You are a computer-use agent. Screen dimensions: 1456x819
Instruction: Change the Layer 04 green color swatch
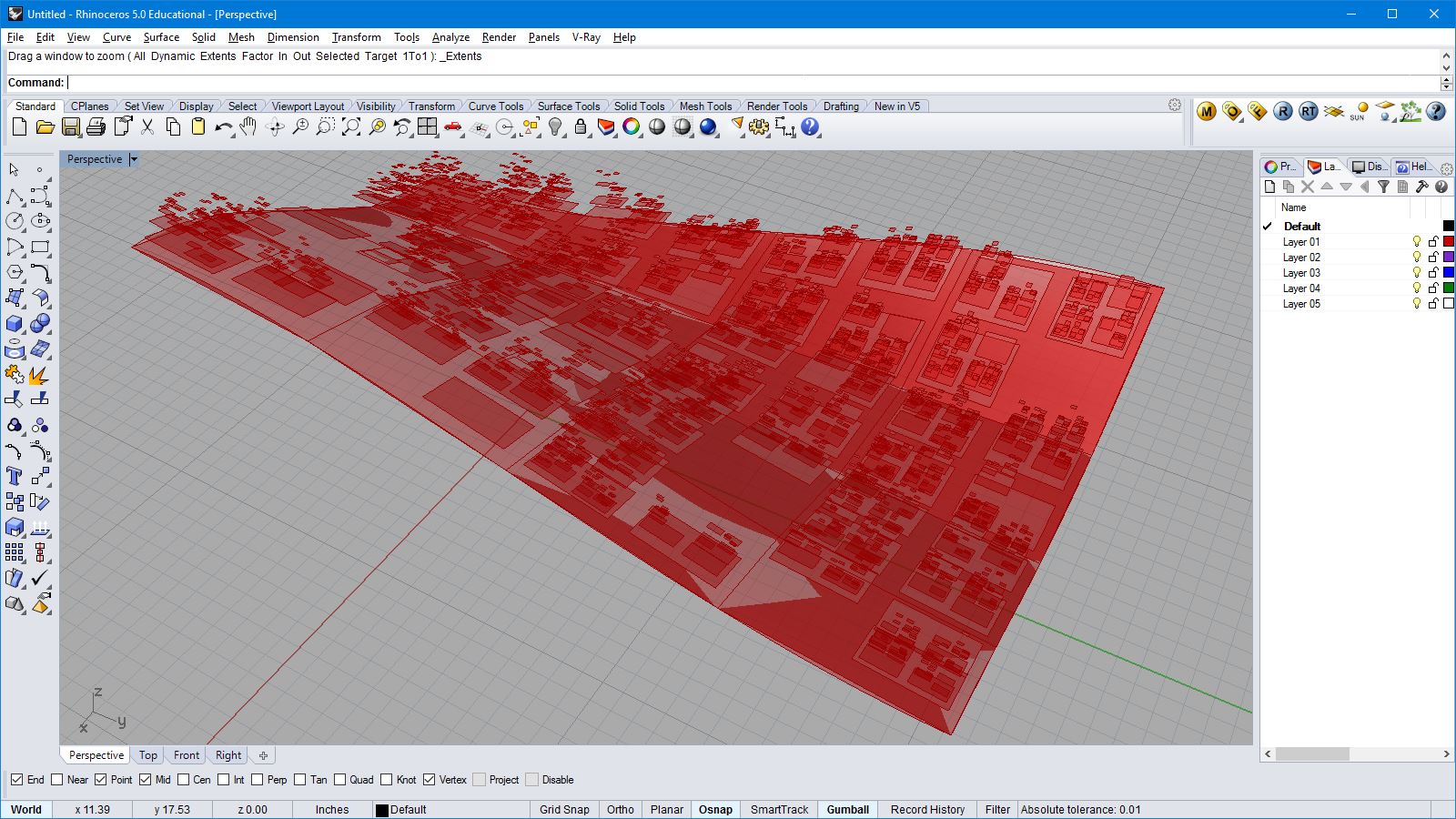tap(1449, 288)
